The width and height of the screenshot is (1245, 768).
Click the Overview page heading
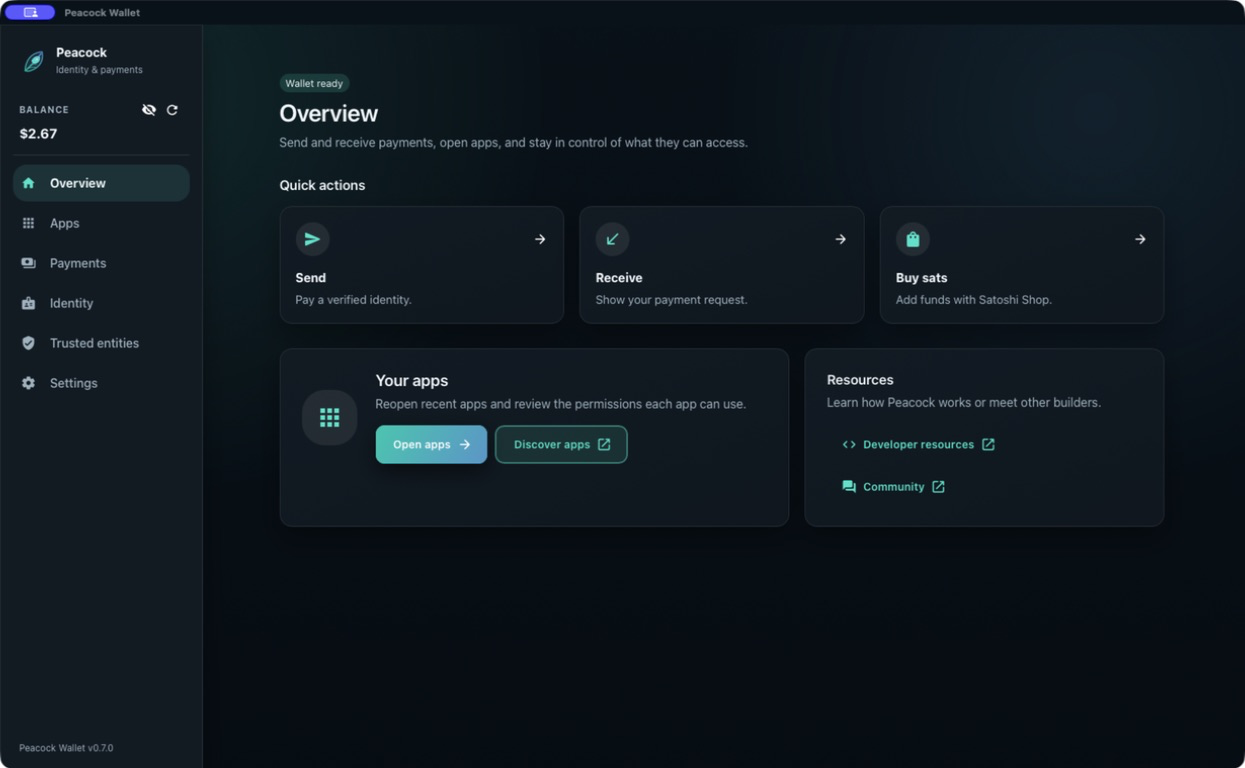tap(329, 114)
